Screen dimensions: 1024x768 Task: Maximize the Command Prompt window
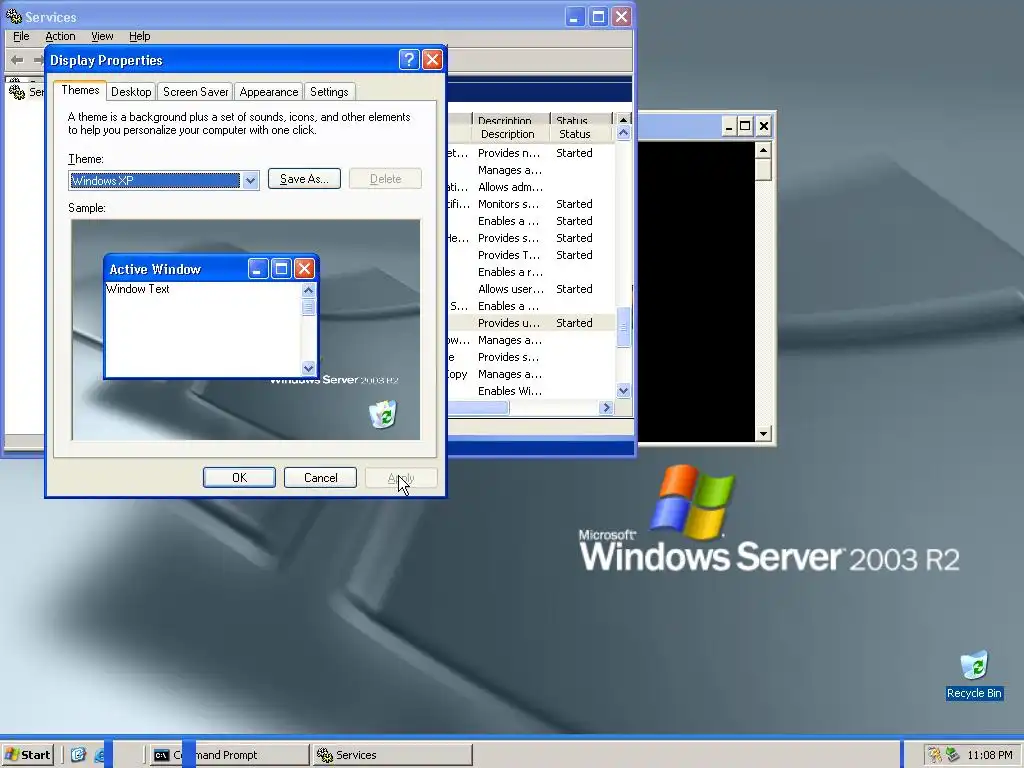coord(745,126)
